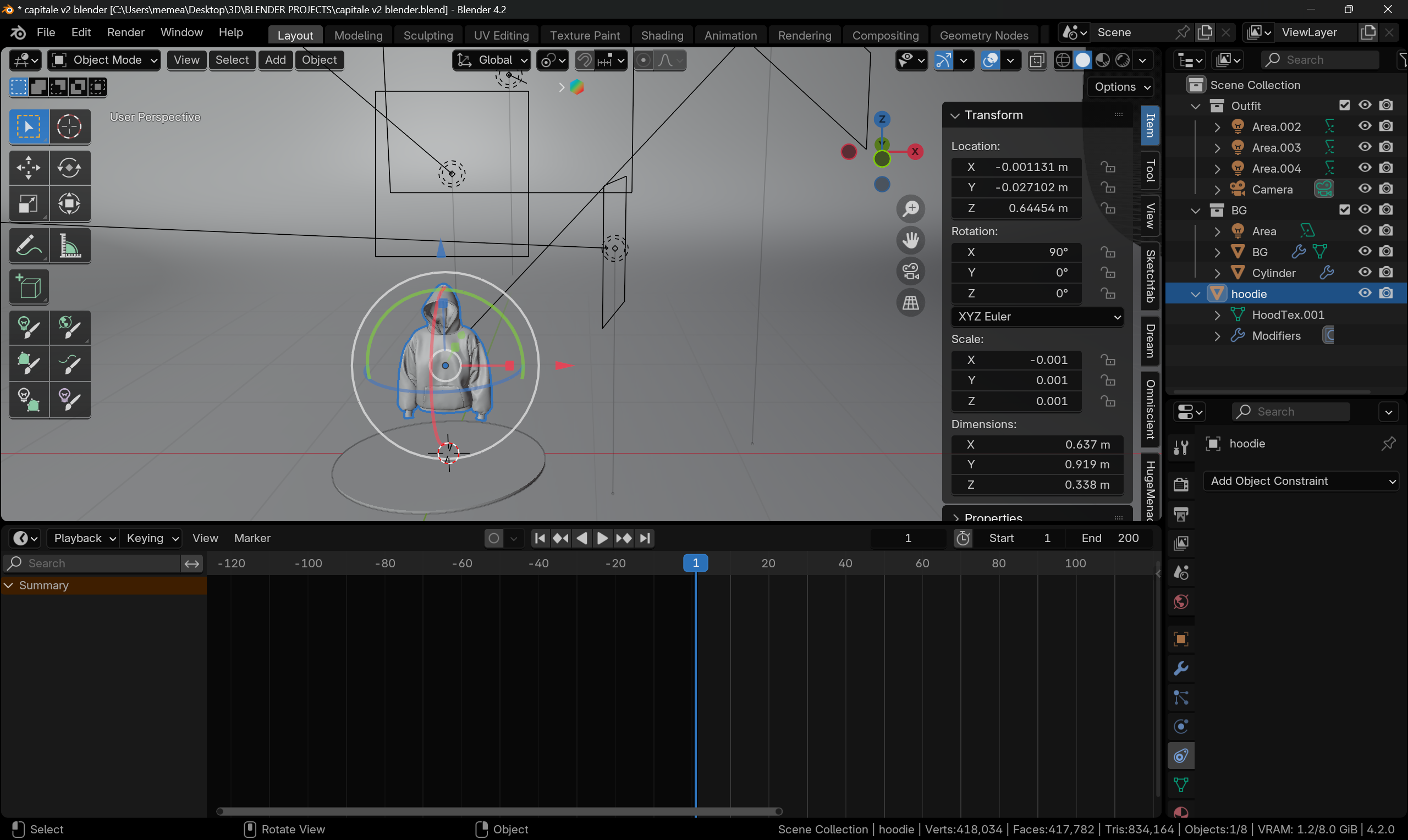Open the XYZ Euler rotation mode dropdown
Viewport: 1408px width, 840px height.
[1037, 317]
